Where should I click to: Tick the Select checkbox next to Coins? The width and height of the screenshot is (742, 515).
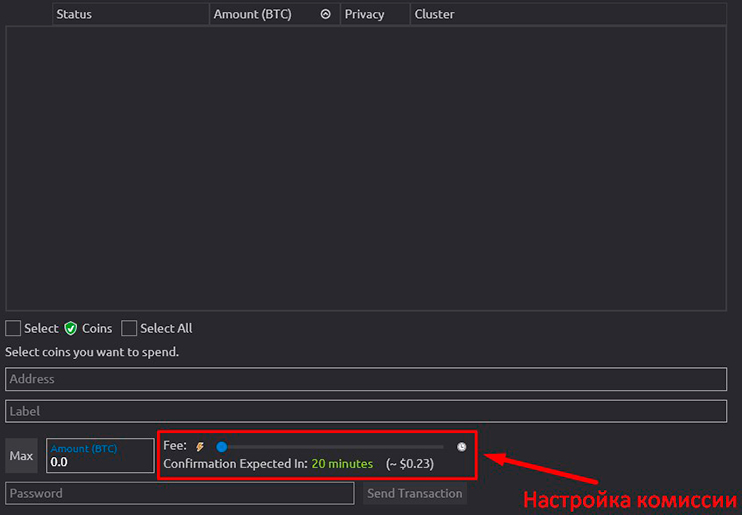(13, 328)
